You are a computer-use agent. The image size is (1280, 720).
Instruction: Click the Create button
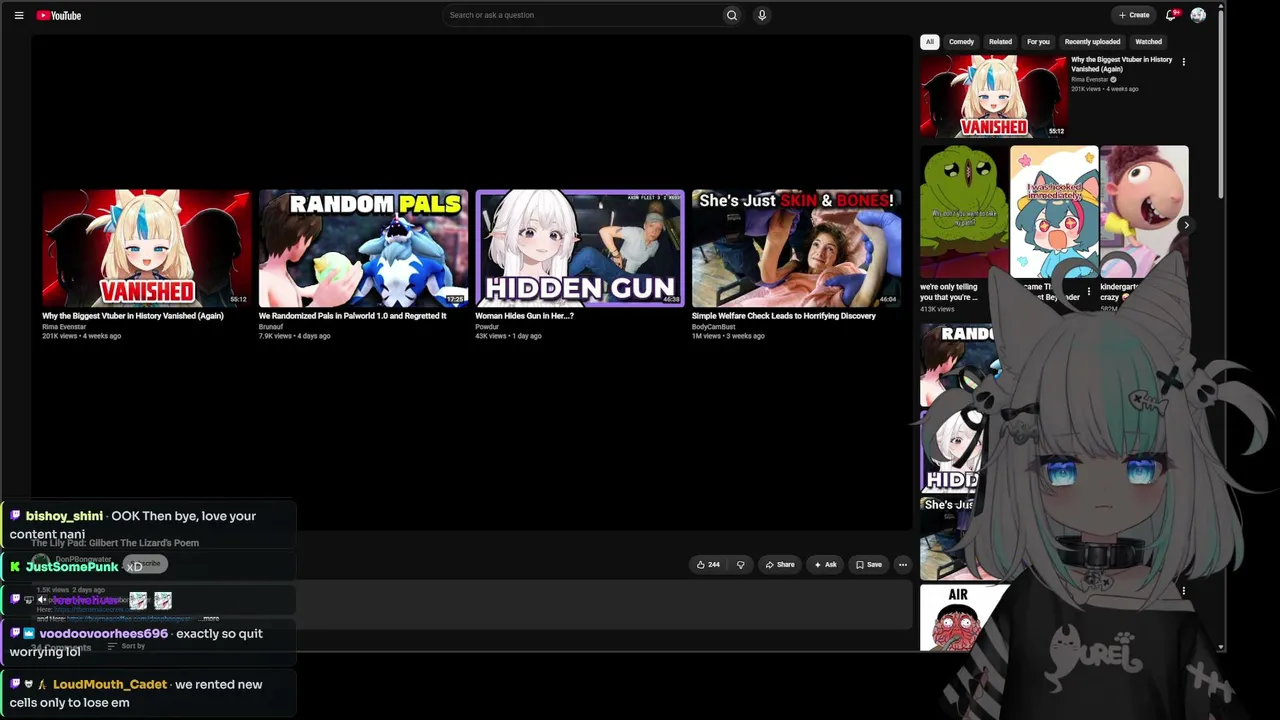(1134, 15)
